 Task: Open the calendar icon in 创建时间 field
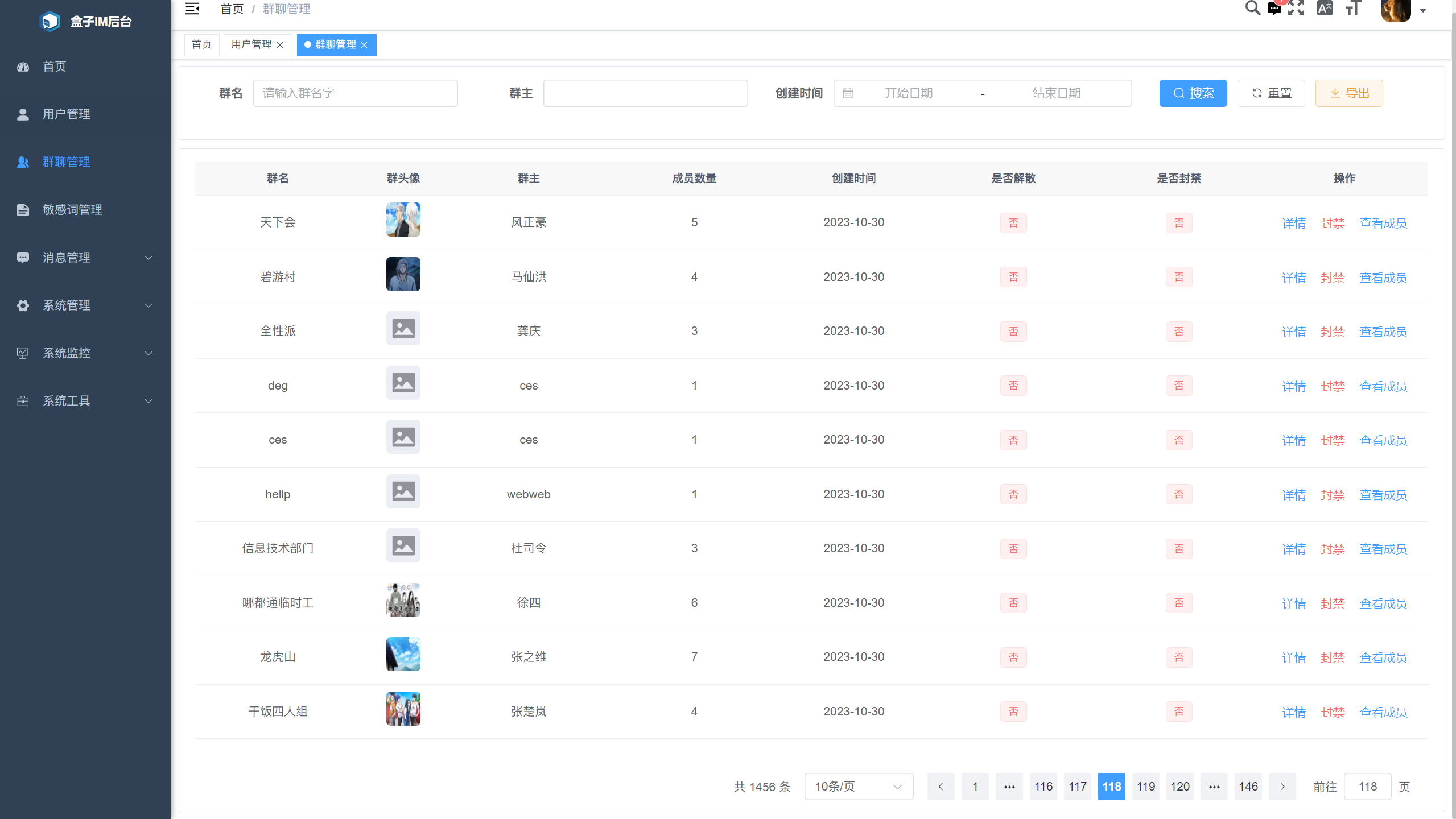(848, 93)
